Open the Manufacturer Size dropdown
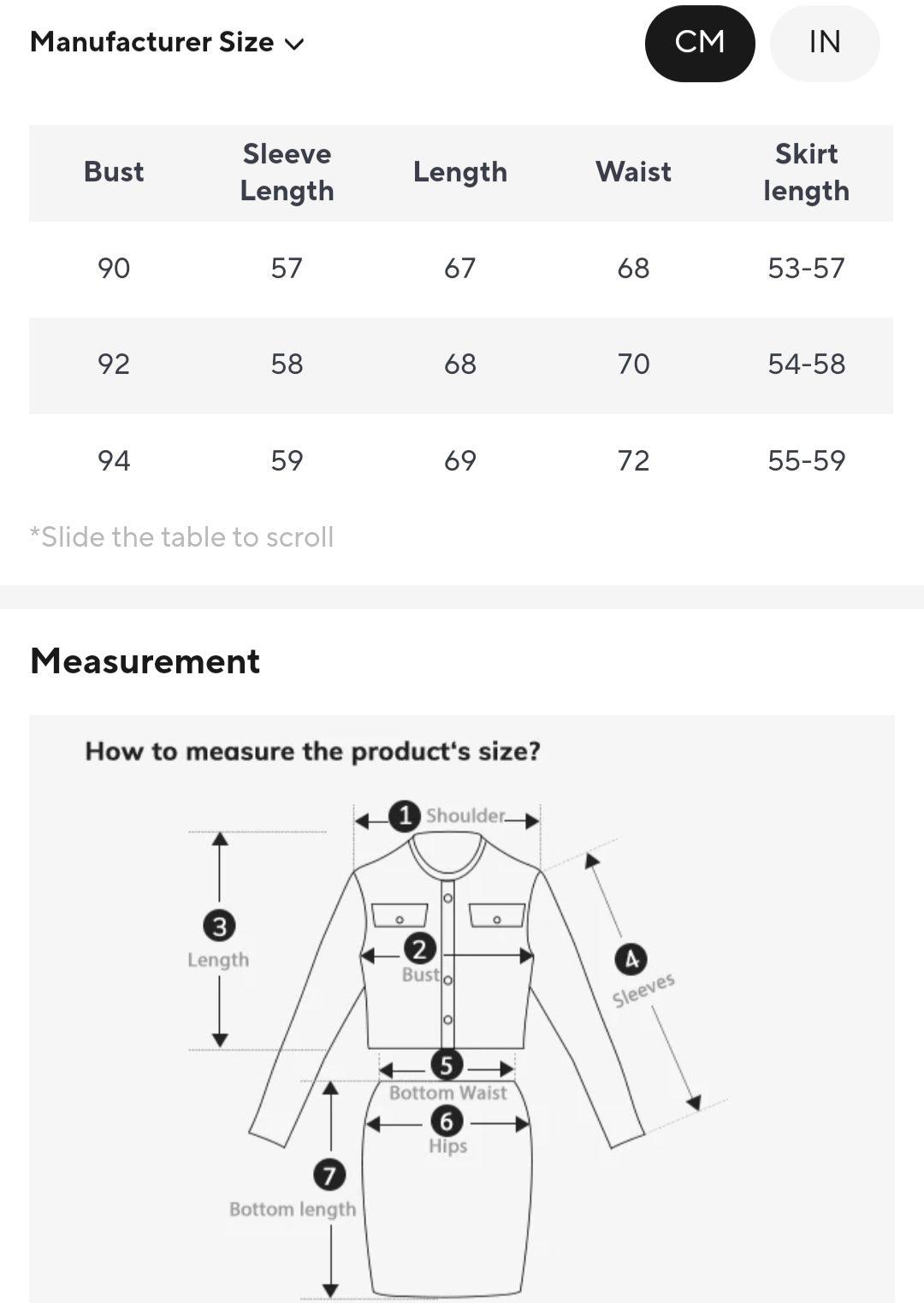924x1303 pixels. click(x=167, y=42)
